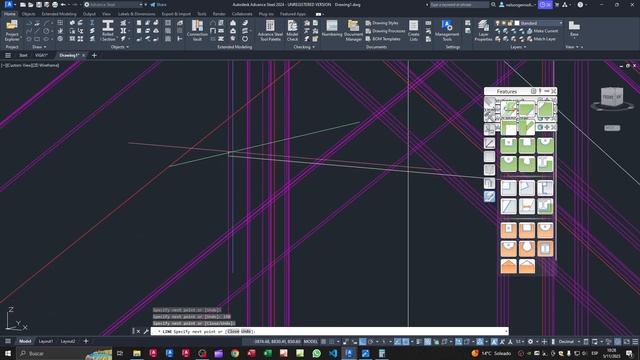Open the Numbering tool
Image resolution: width=640 pixels, height=360 pixels.
[332, 29]
